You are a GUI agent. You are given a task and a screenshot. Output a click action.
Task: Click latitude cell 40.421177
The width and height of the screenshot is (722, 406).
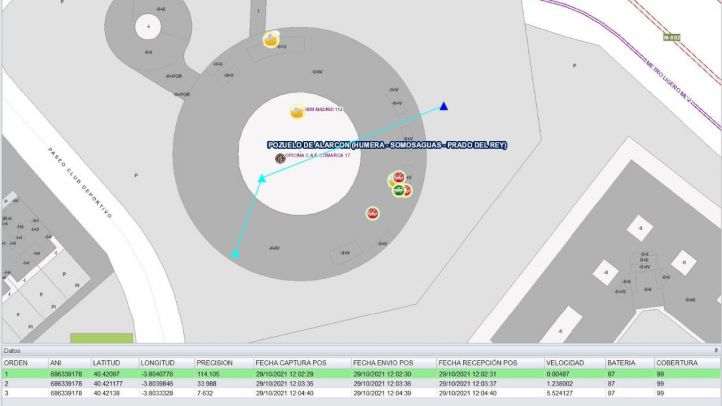coord(108,383)
